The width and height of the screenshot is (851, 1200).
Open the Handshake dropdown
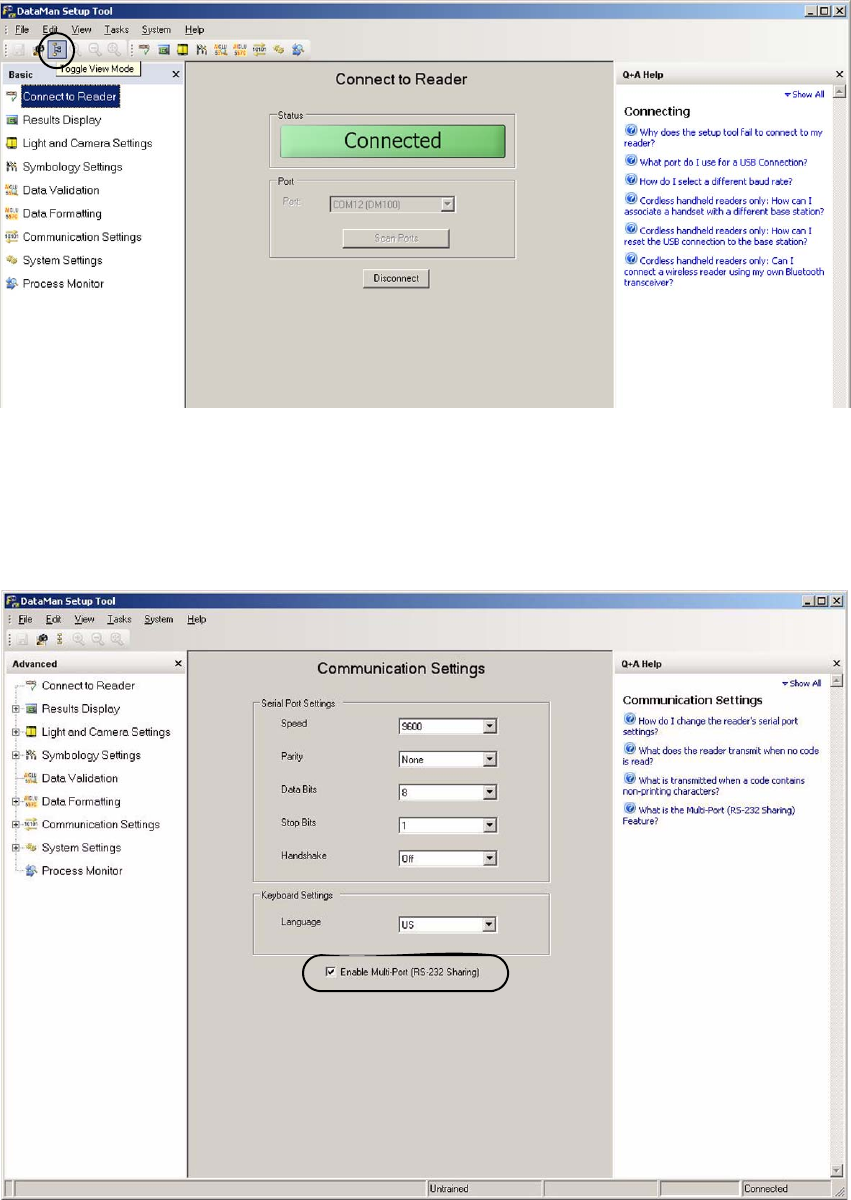(x=490, y=858)
